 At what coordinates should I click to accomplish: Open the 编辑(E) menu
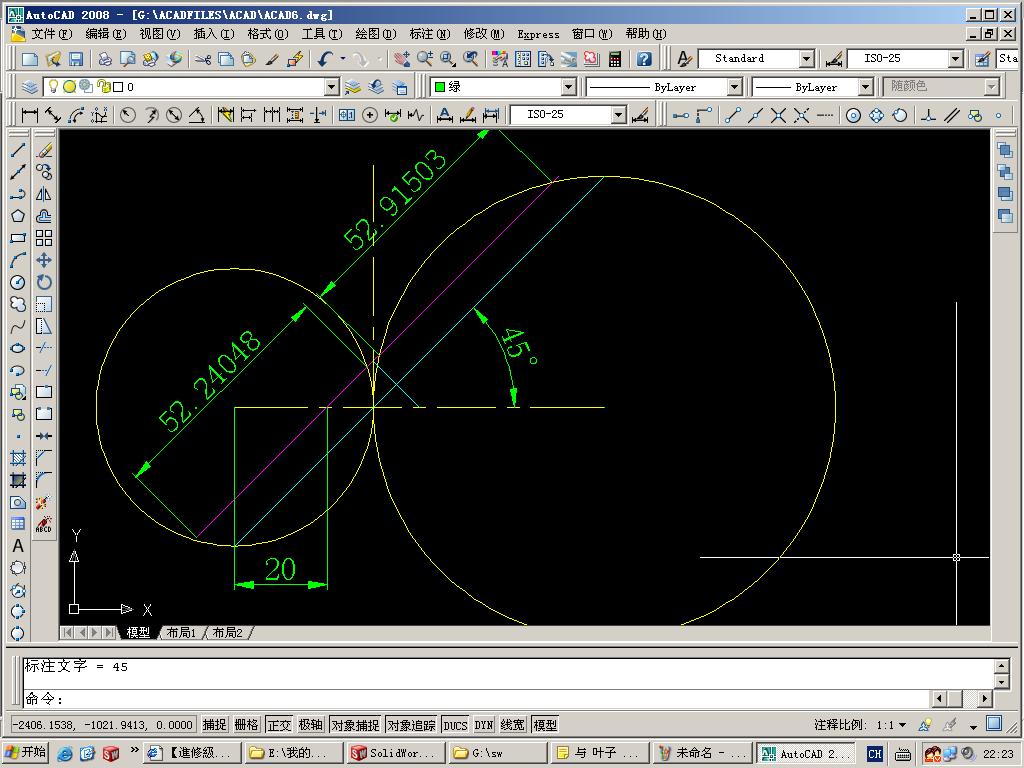pyautogui.click(x=106, y=34)
